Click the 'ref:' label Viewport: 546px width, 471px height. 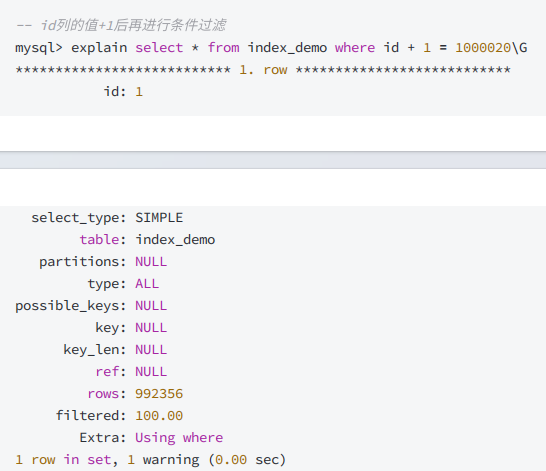click(x=111, y=372)
